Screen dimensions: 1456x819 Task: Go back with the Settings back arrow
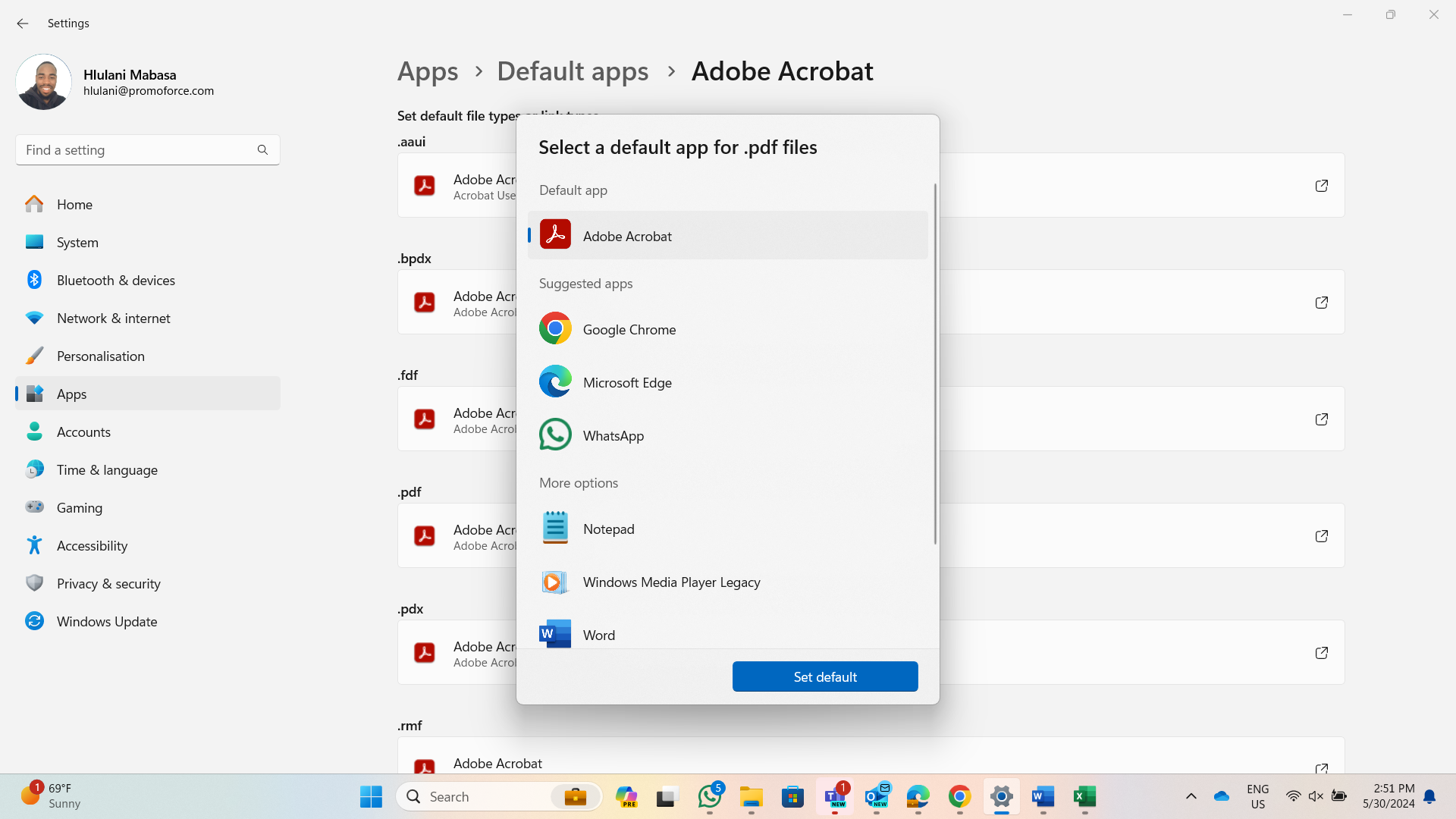(23, 24)
